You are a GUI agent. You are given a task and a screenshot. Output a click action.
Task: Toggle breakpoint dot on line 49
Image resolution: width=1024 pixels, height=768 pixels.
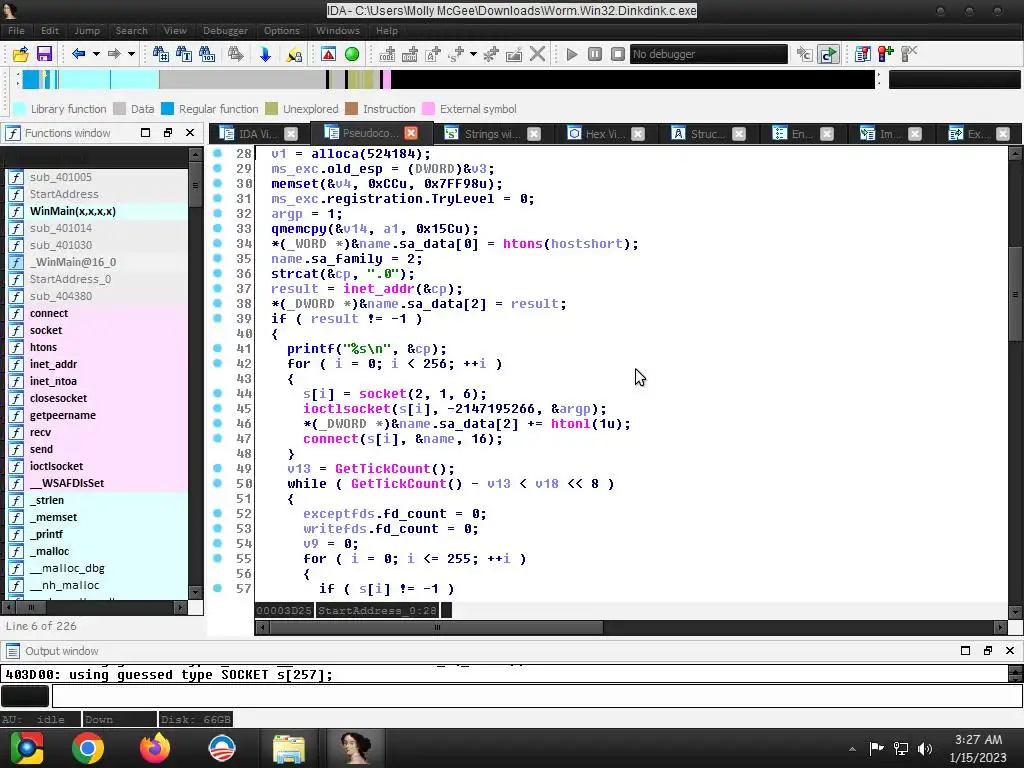tap(217, 468)
